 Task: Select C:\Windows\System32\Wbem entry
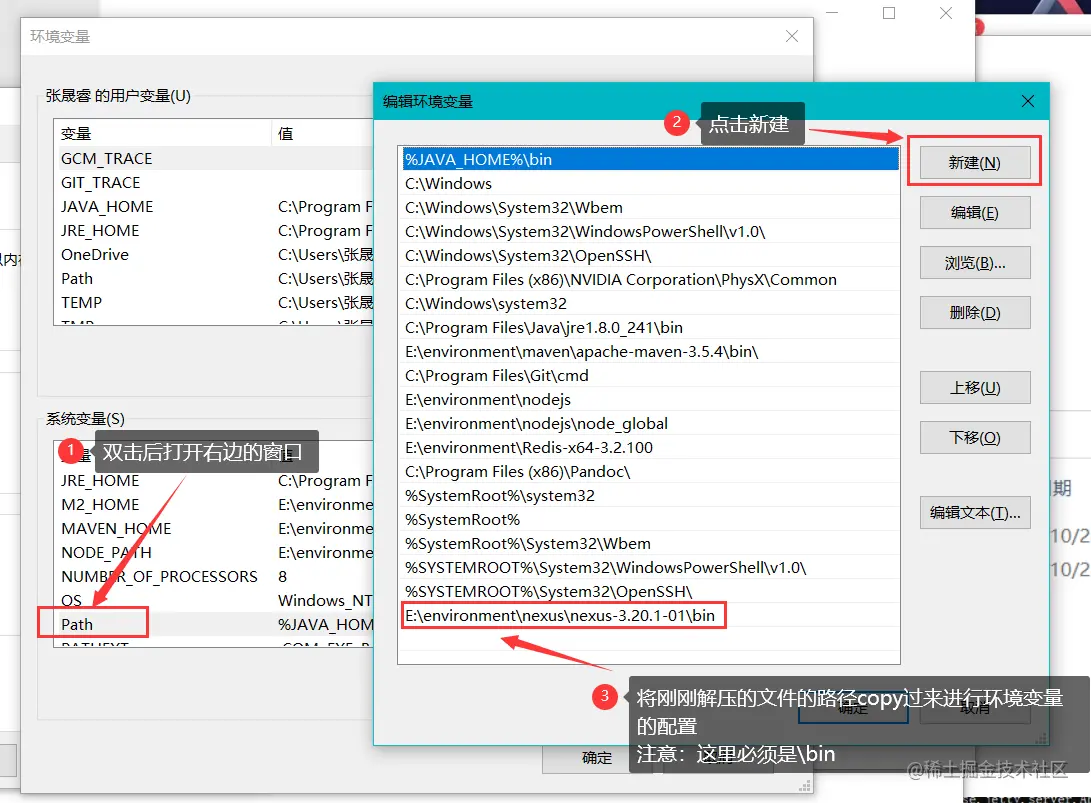click(x=650, y=207)
